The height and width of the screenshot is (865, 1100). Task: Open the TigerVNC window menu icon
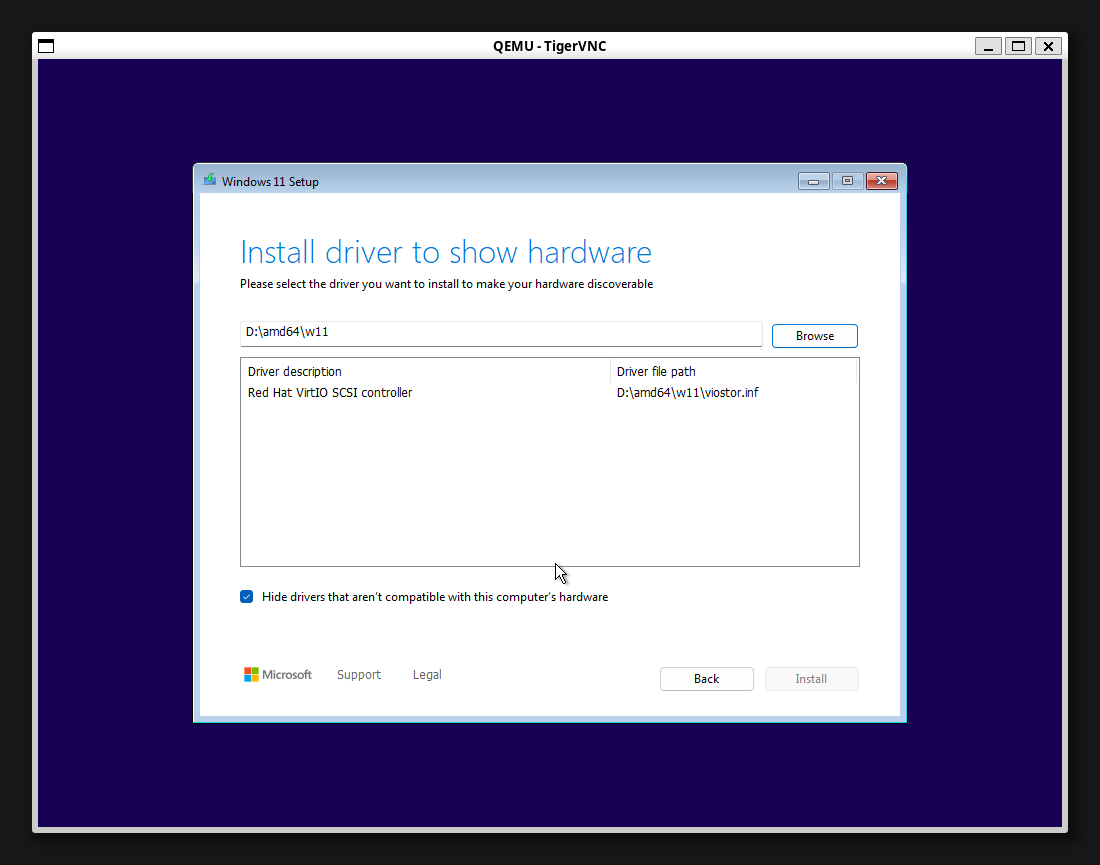coord(46,46)
